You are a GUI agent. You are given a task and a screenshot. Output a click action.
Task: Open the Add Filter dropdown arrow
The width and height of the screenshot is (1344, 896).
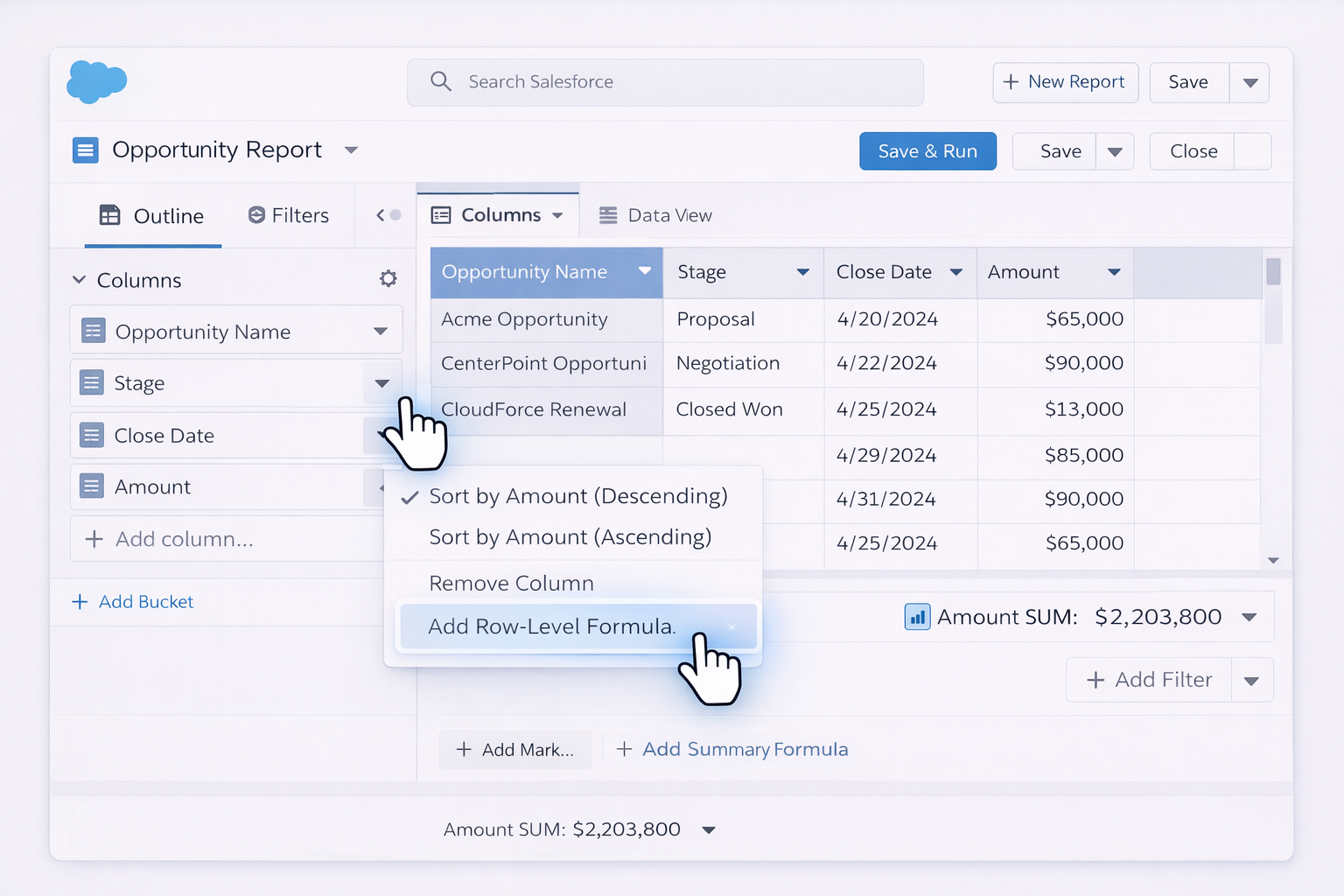coord(1251,681)
